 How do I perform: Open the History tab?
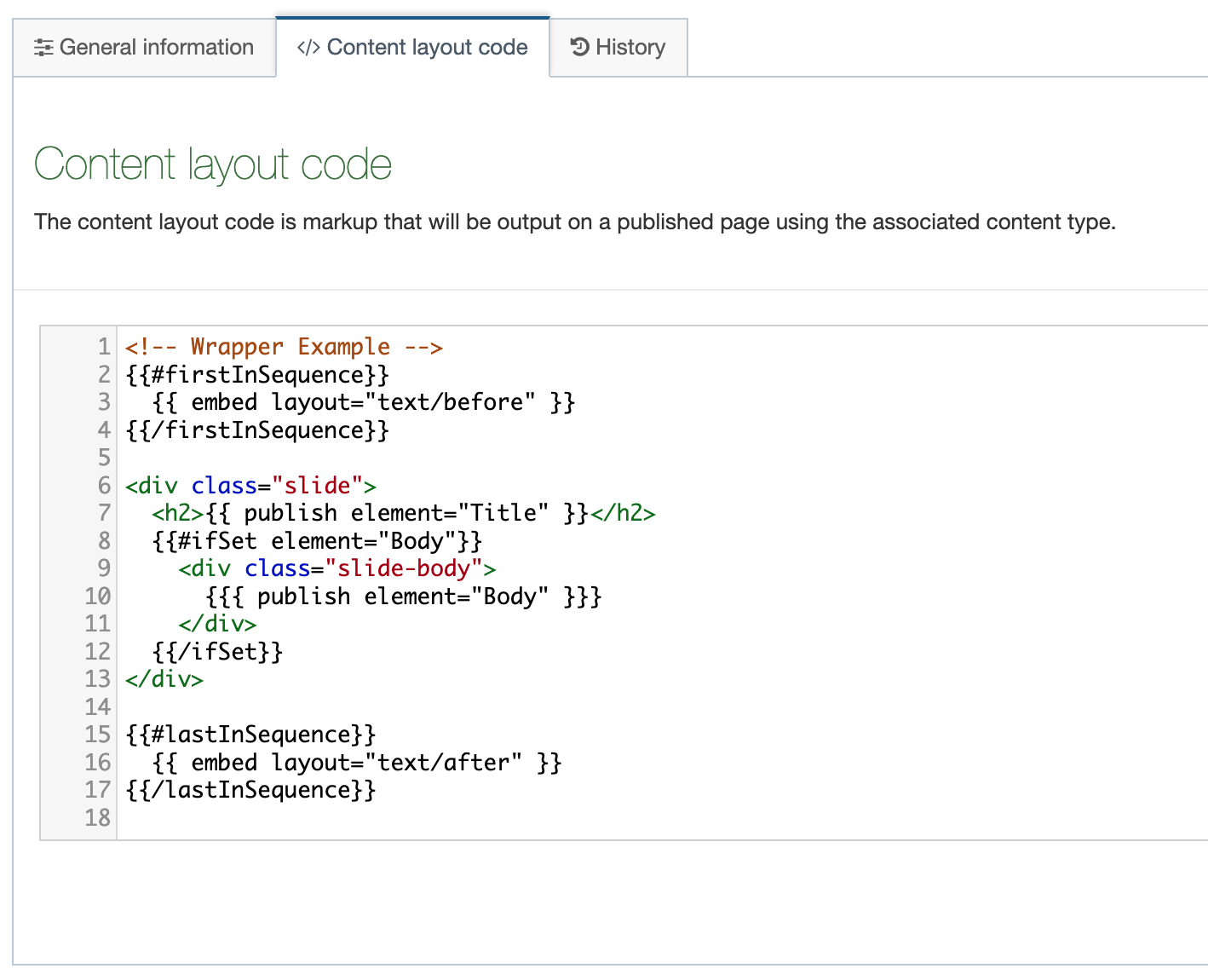coord(630,47)
